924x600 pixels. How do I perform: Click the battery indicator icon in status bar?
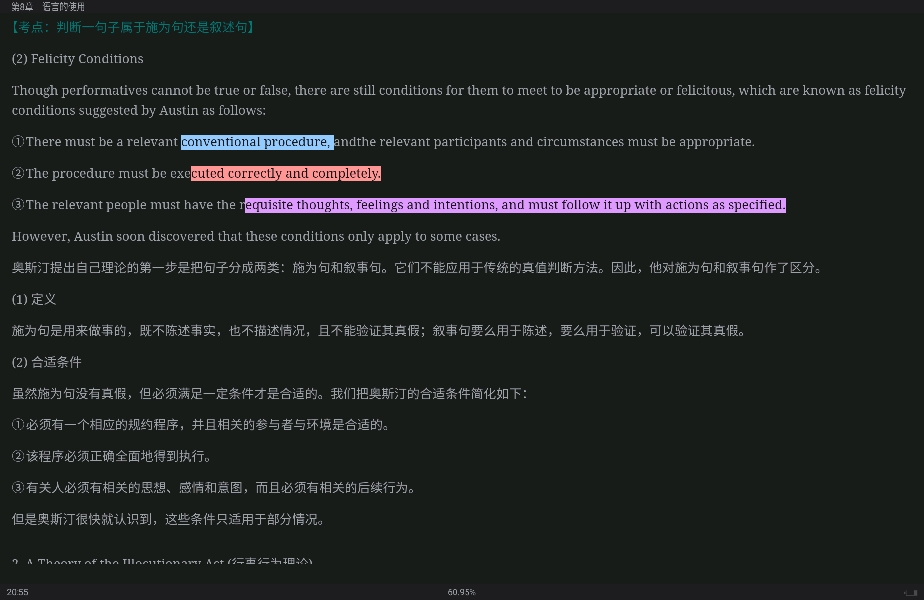(x=910, y=592)
